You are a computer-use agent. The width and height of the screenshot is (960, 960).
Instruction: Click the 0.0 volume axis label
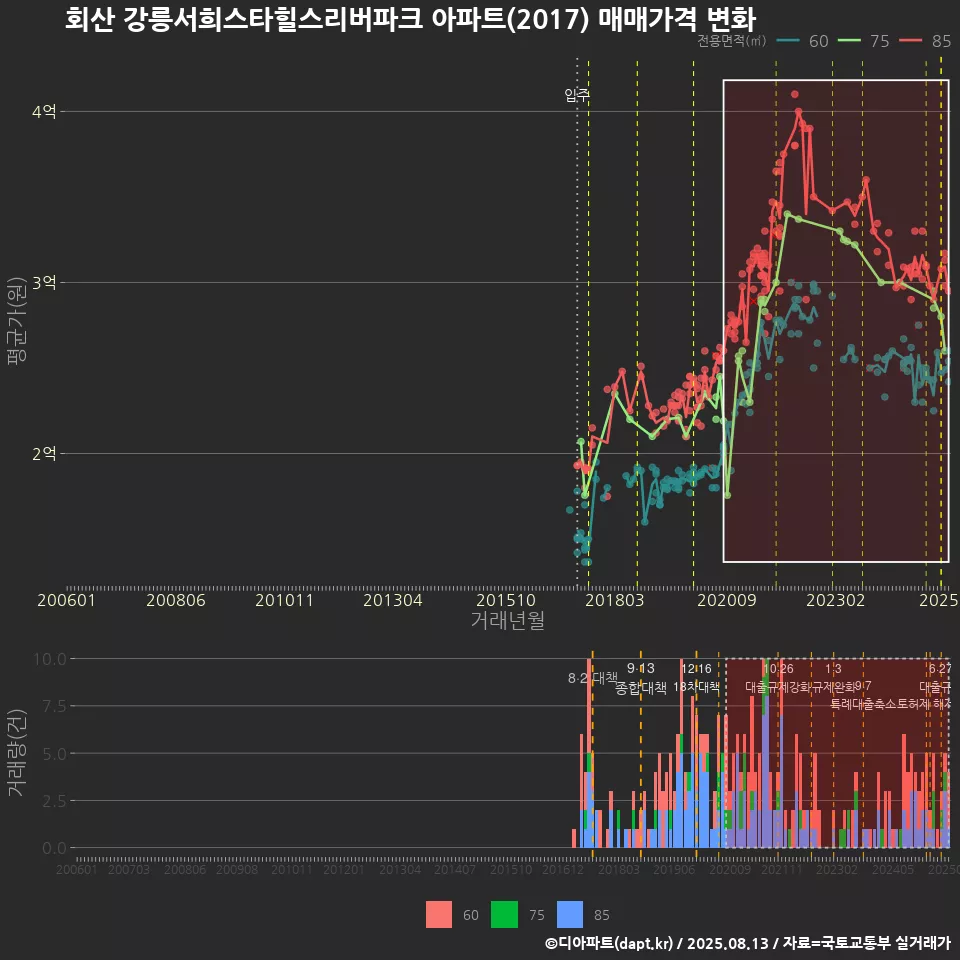[54, 848]
